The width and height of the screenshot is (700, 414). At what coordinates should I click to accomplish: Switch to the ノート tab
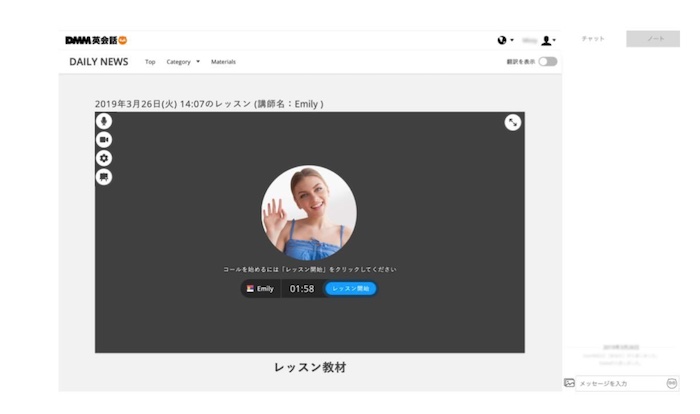[653, 39]
